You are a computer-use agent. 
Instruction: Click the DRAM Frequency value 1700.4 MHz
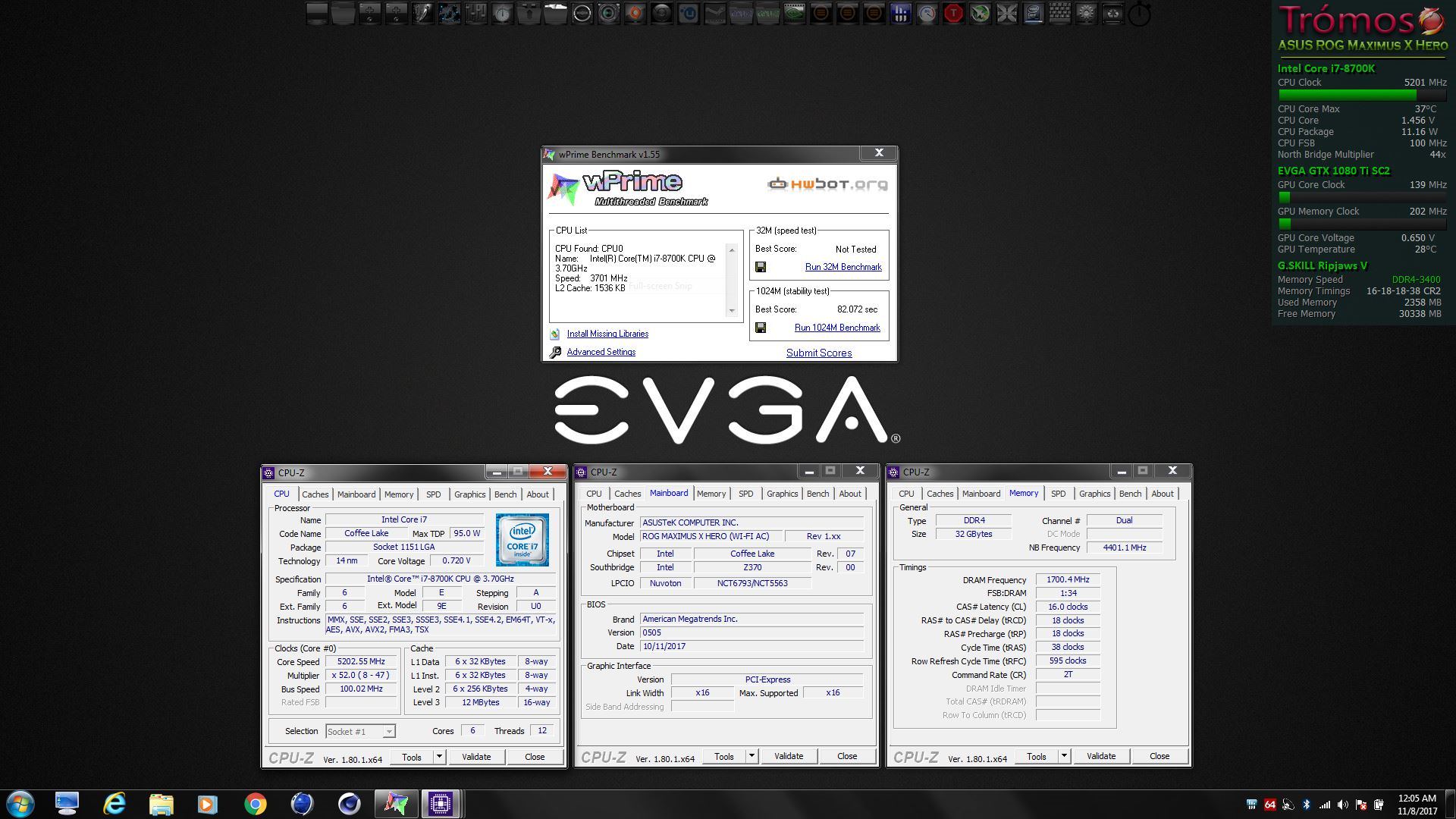coord(1068,579)
